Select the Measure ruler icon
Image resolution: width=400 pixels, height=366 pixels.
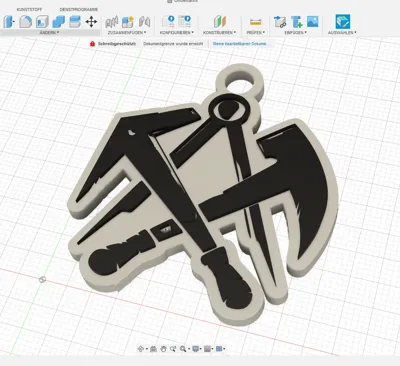point(256,22)
